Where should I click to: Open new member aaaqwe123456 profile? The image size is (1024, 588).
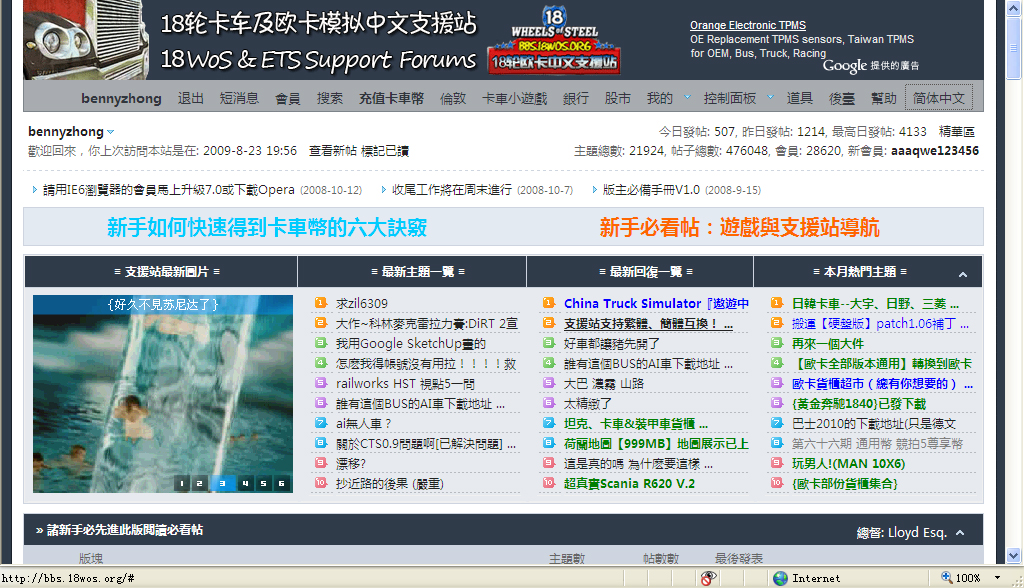935,151
